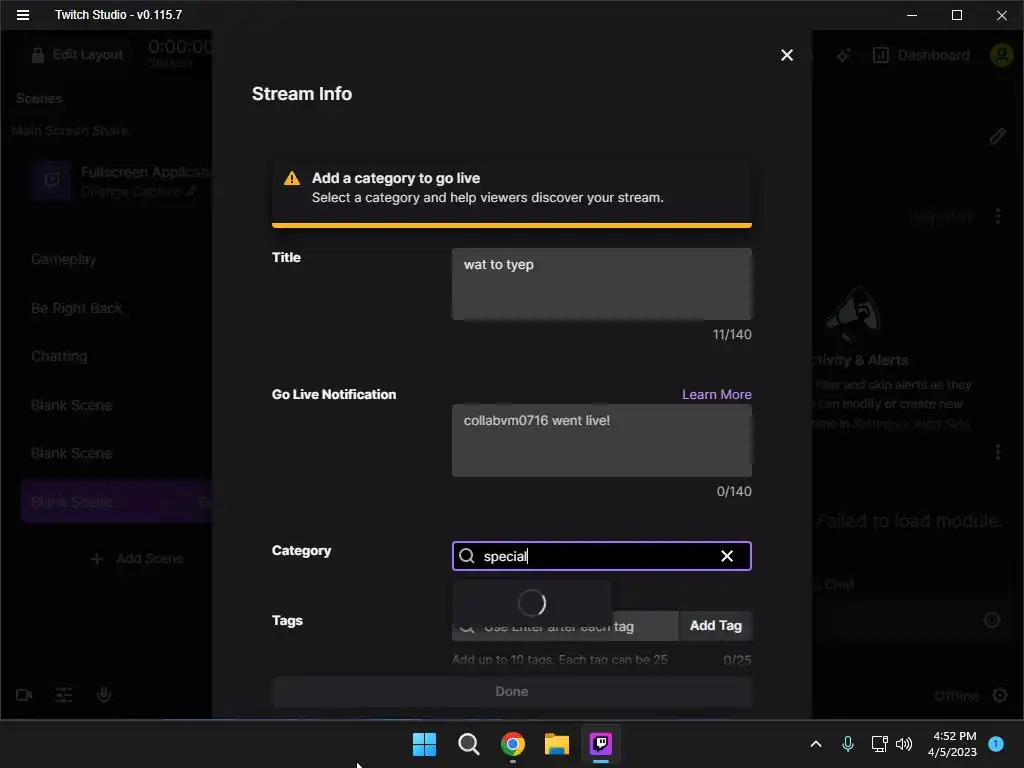Clear the Category search field

point(727,556)
